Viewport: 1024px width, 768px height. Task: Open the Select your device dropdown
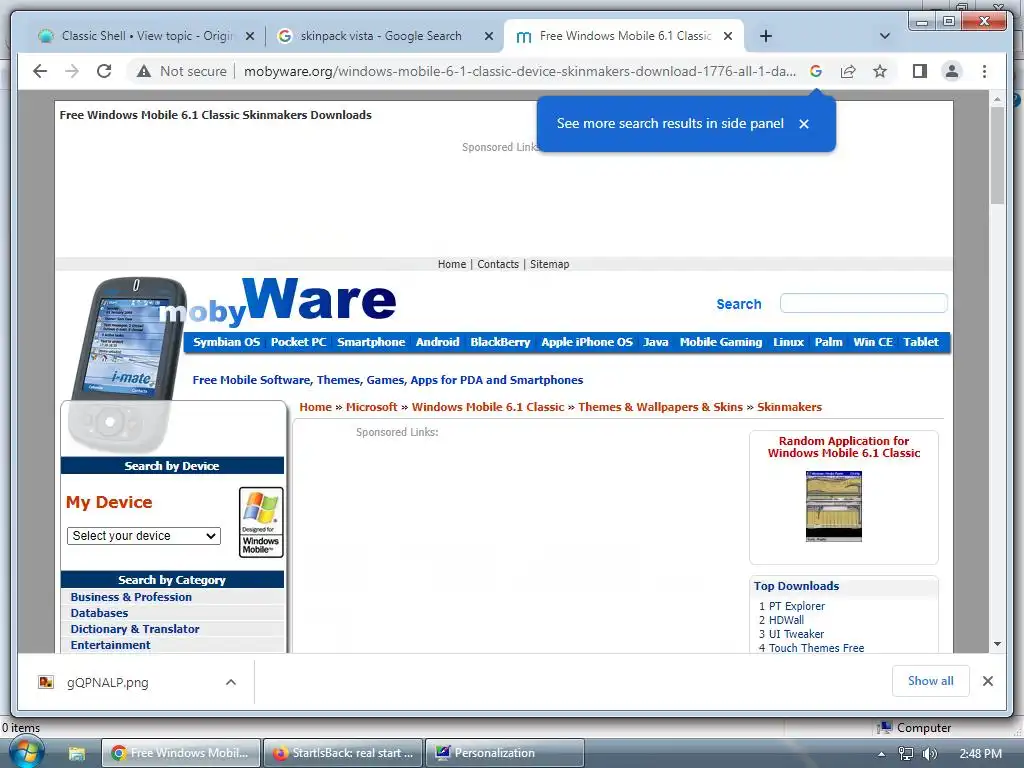click(x=144, y=536)
